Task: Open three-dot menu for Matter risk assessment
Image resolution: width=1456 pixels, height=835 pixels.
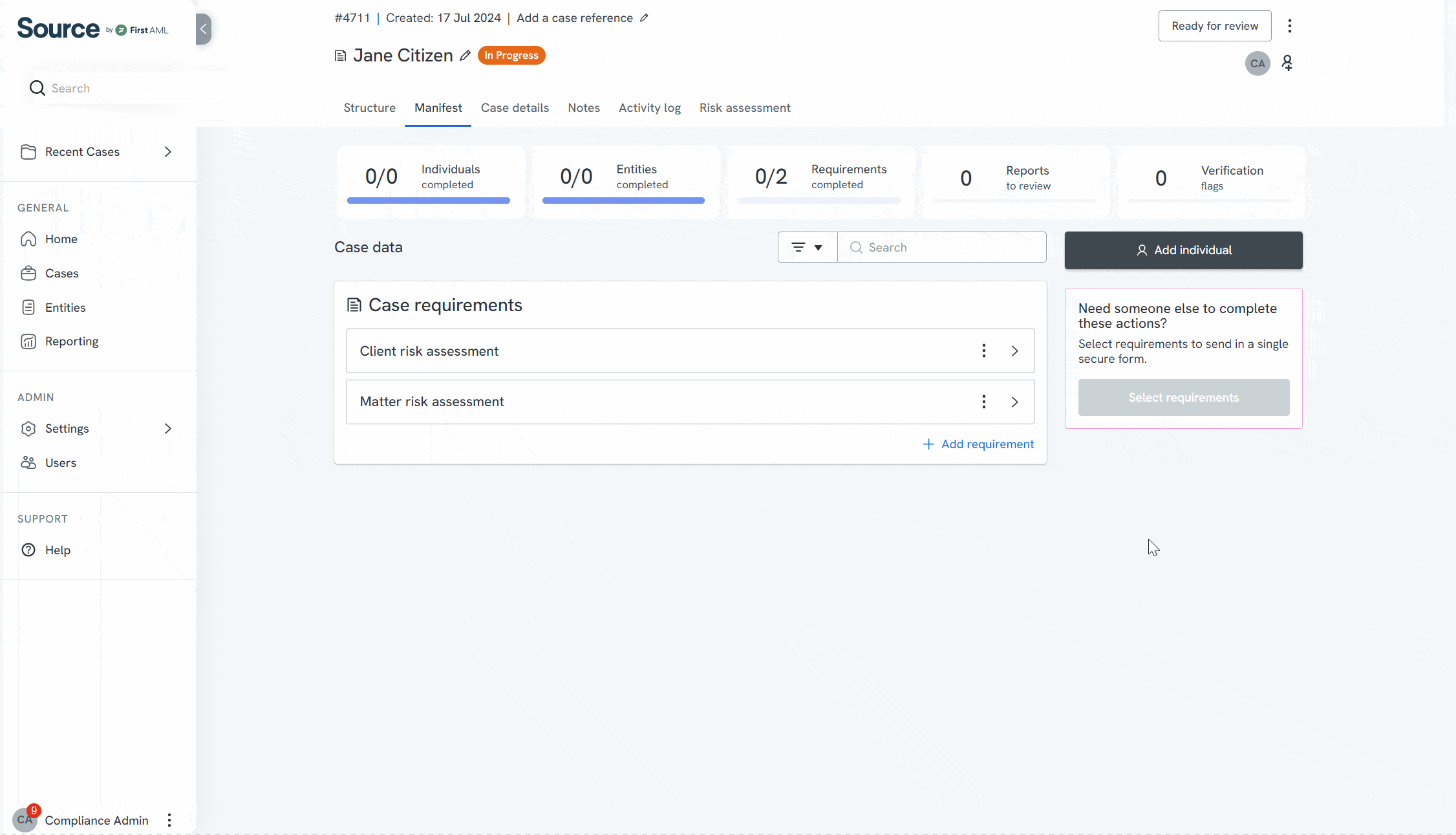Action: click(983, 402)
